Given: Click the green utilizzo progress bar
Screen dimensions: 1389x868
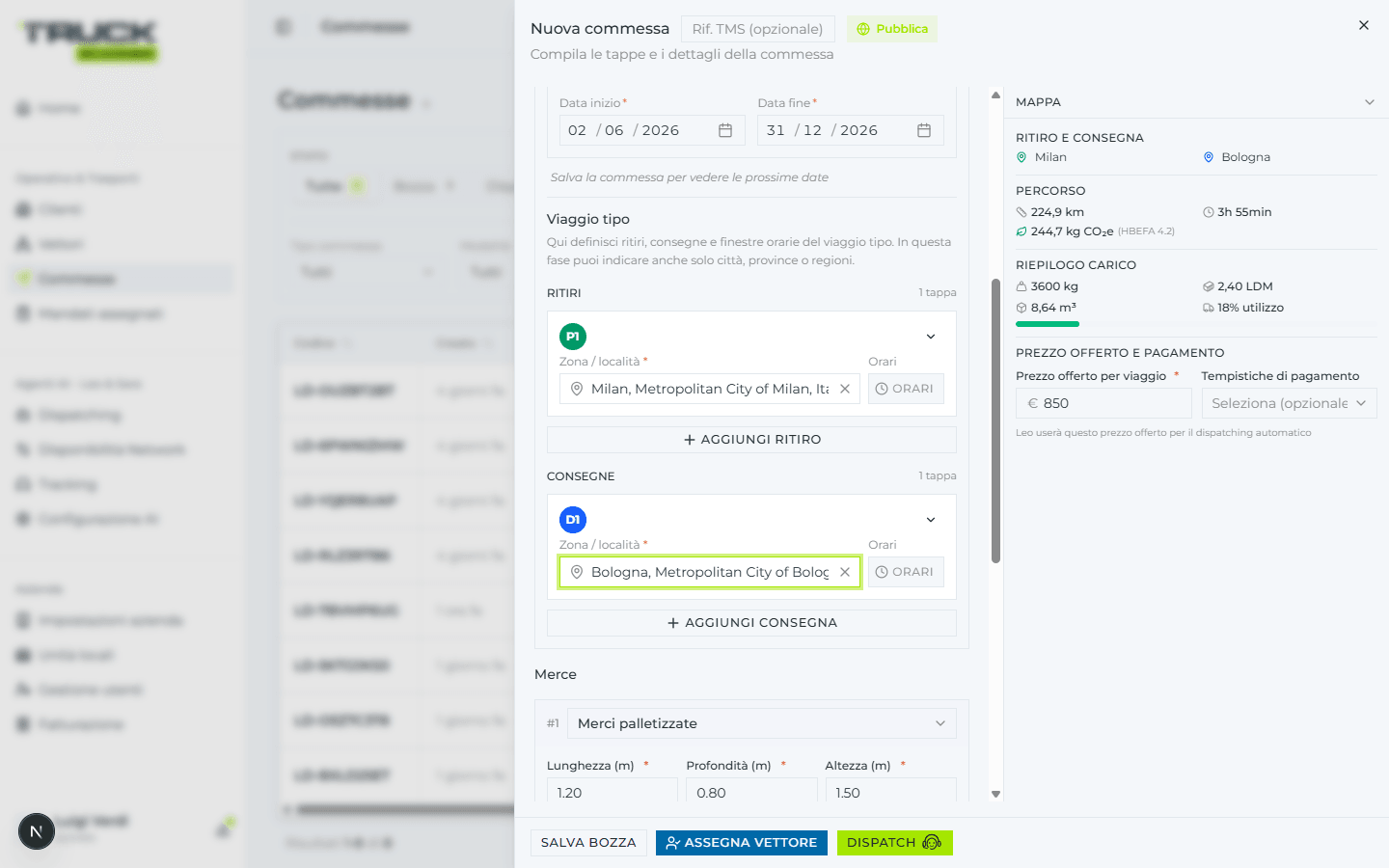Looking at the screenshot, I should [1048, 324].
